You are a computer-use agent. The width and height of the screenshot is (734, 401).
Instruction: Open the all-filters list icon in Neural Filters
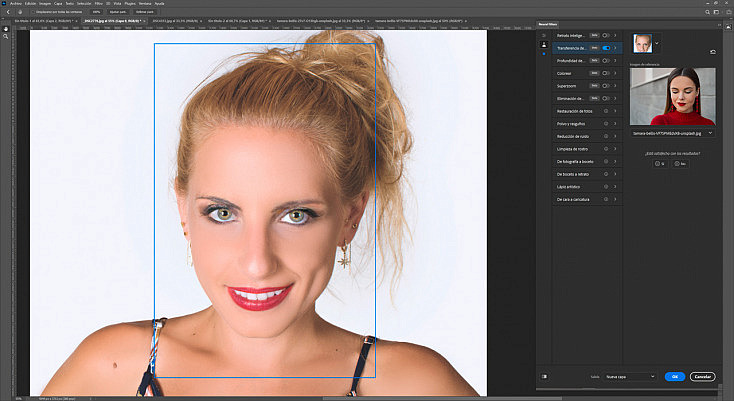point(544,36)
